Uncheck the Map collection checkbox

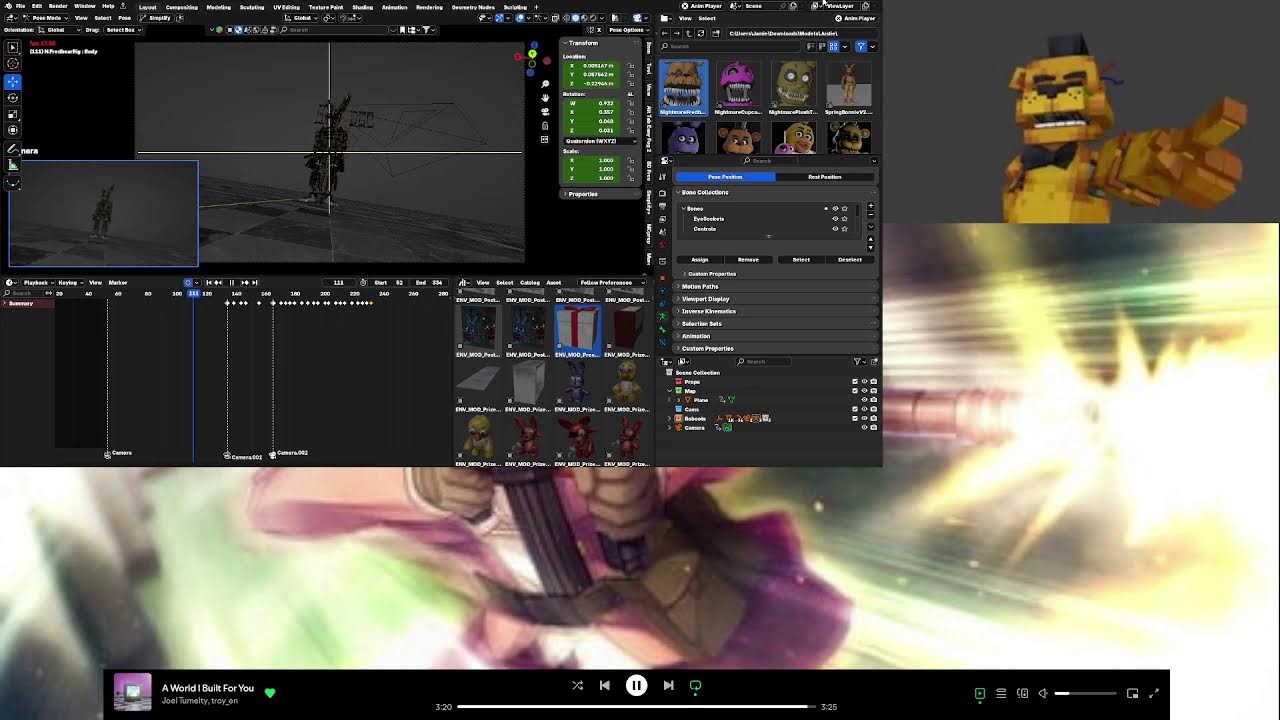855,391
